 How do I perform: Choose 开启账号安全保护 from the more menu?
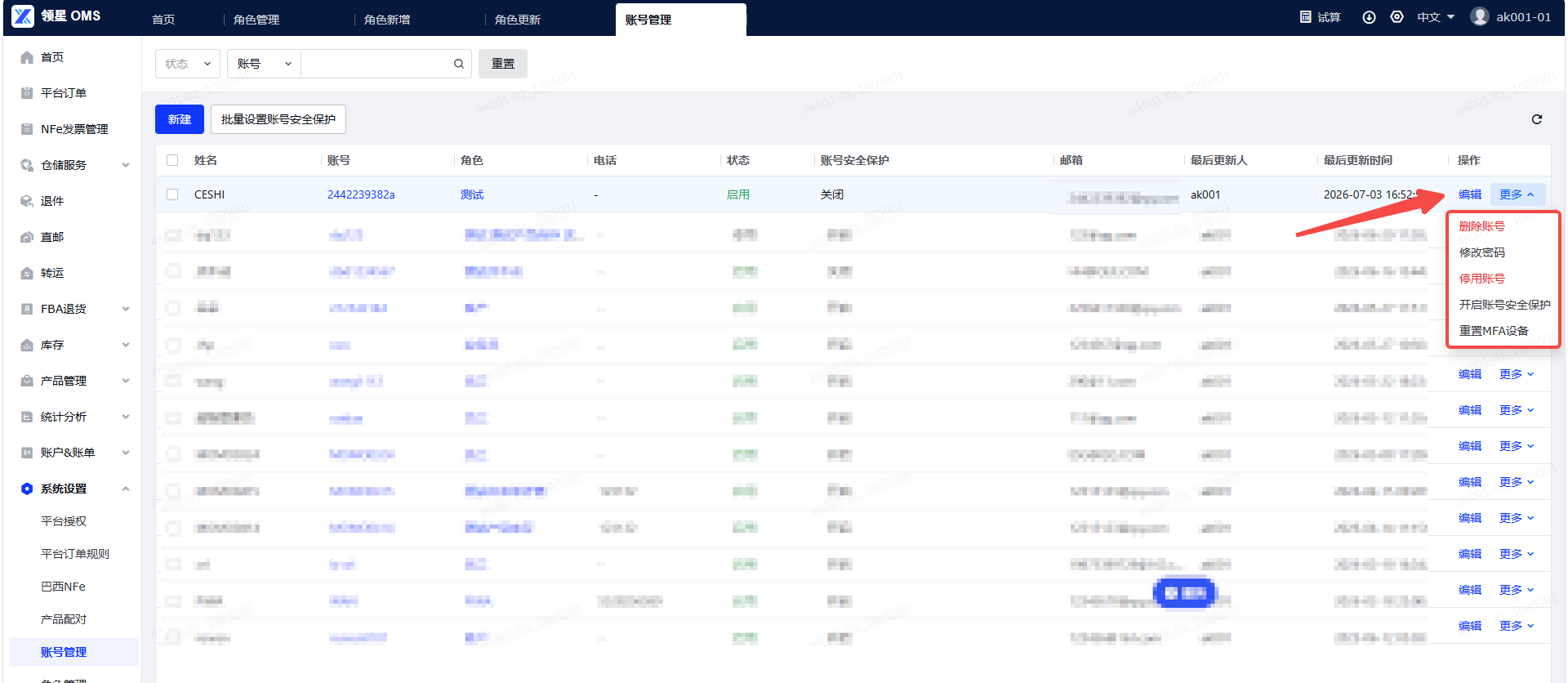tap(1504, 305)
